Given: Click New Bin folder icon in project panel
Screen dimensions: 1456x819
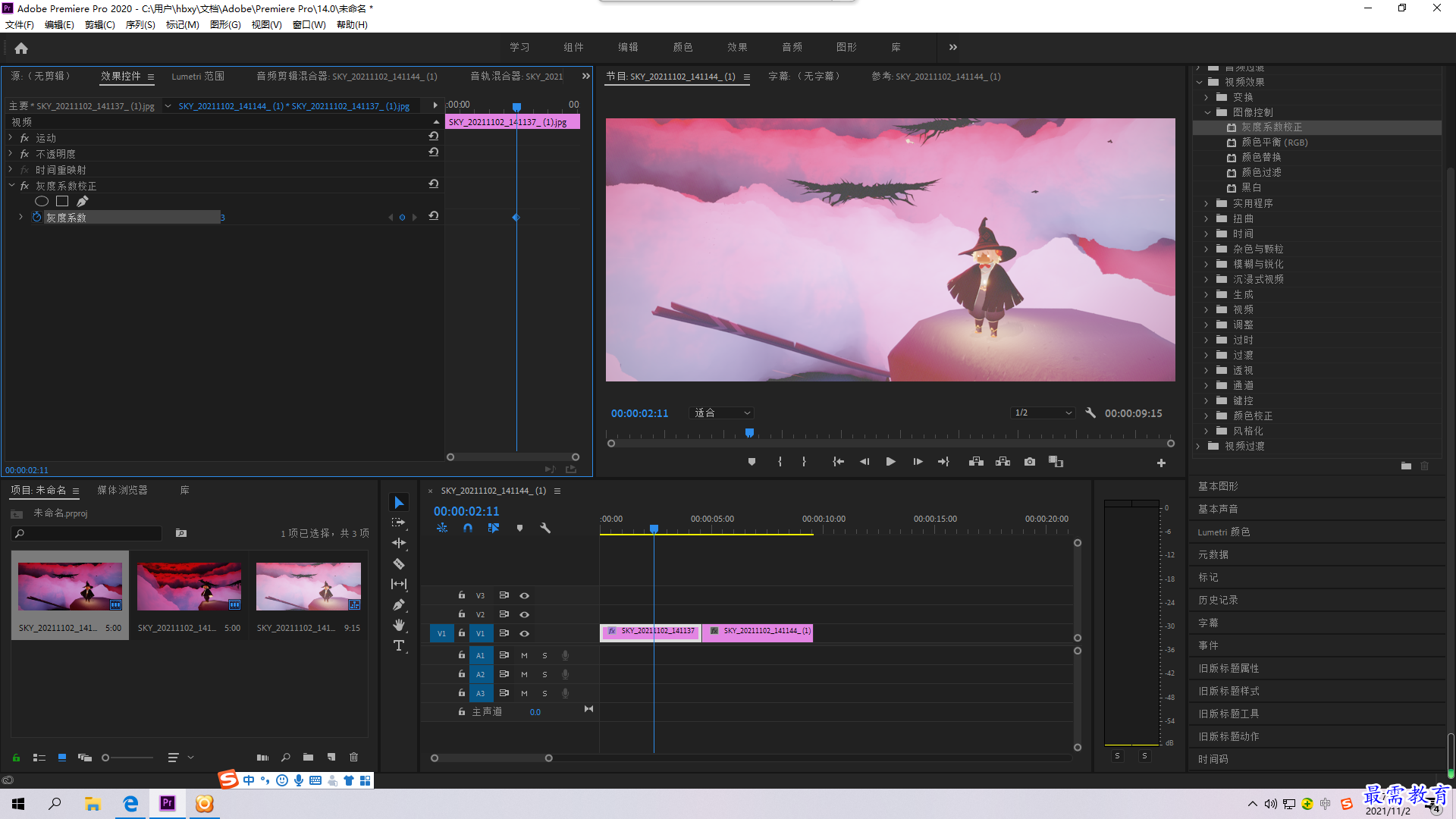Looking at the screenshot, I should pos(308,757).
